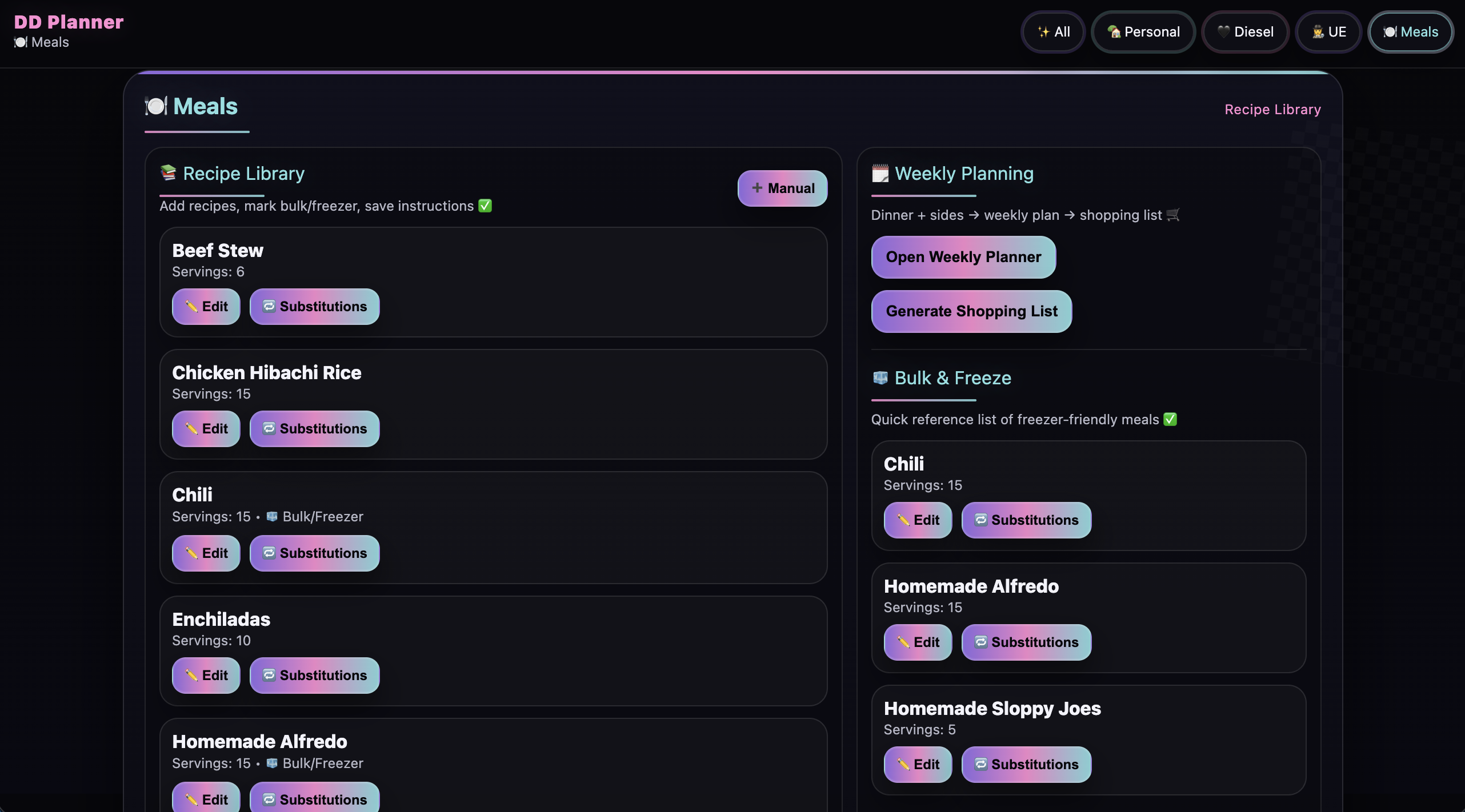Click the sparkle icon on the All tab
Image resolution: width=1465 pixels, height=812 pixels.
1044,32
